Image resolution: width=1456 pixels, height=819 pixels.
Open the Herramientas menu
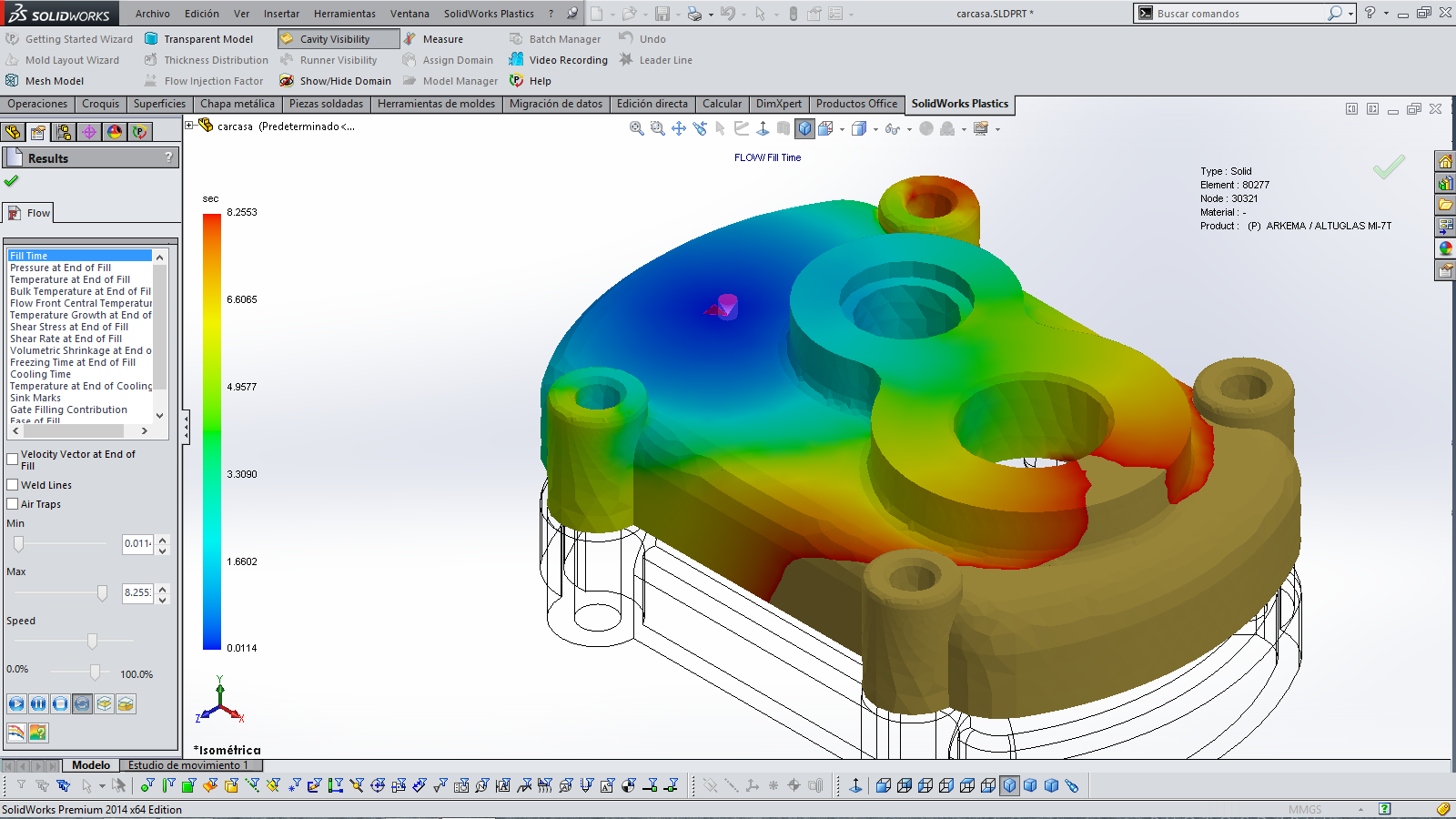345,14
